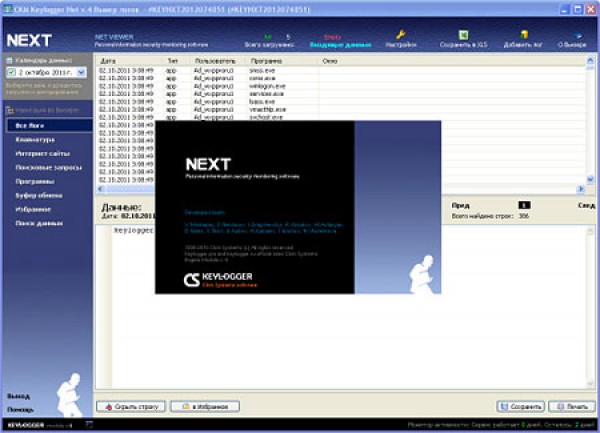Select the log row for vmacthlp.exe
The image size is (600, 433).
pyautogui.click(x=341, y=109)
